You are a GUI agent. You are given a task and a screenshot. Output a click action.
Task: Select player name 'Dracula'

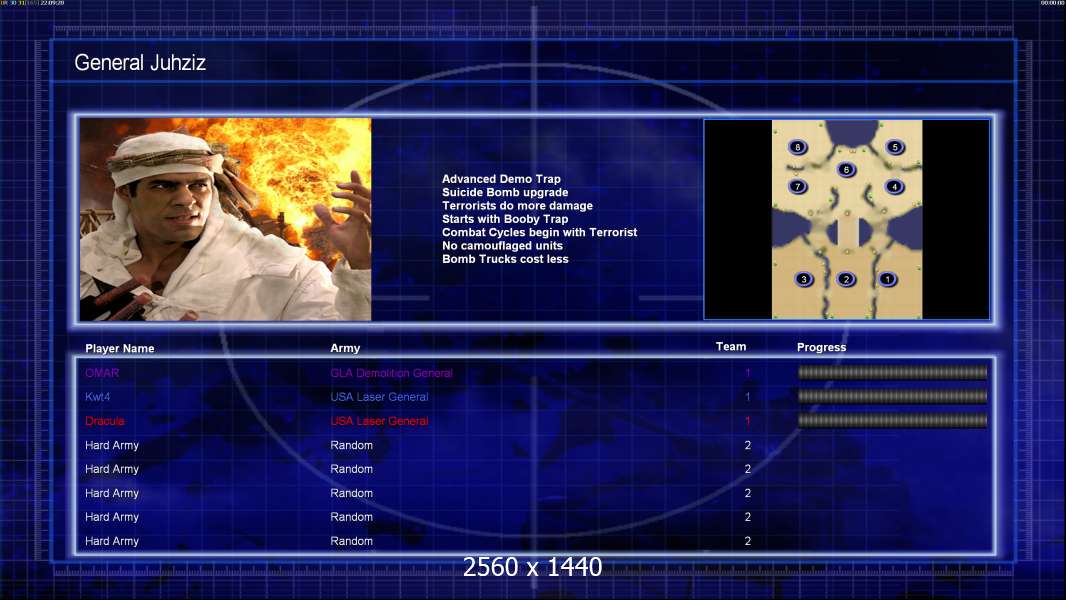(x=105, y=421)
